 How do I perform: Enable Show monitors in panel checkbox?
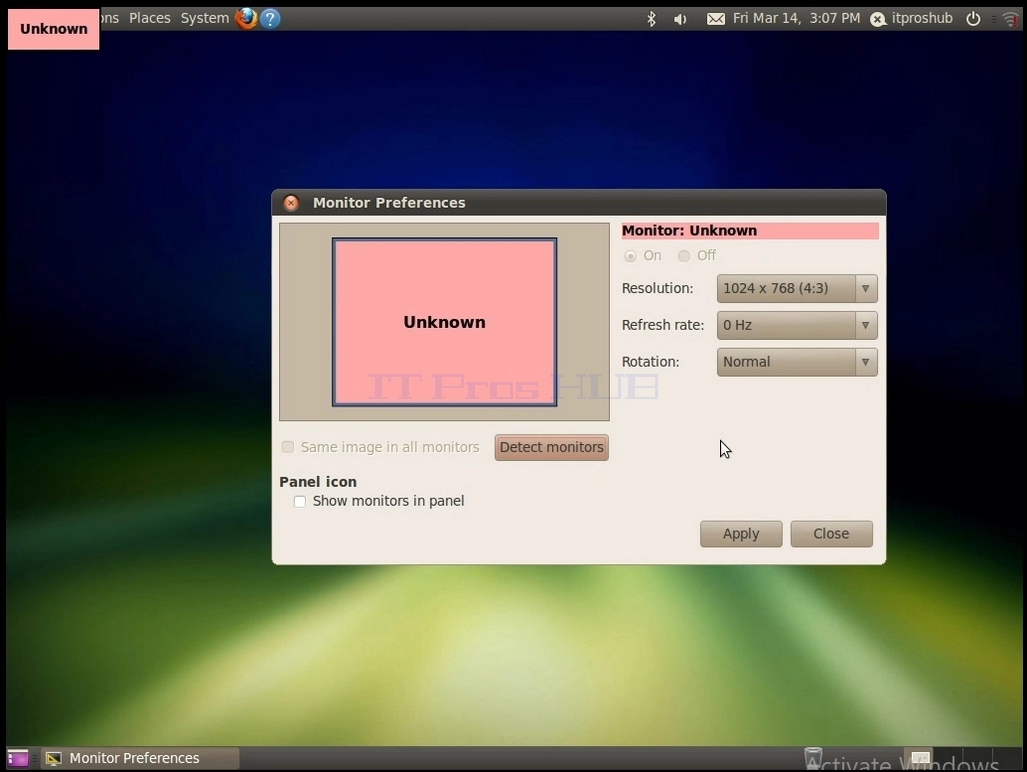pyautogui.click(x=300, y=502)
